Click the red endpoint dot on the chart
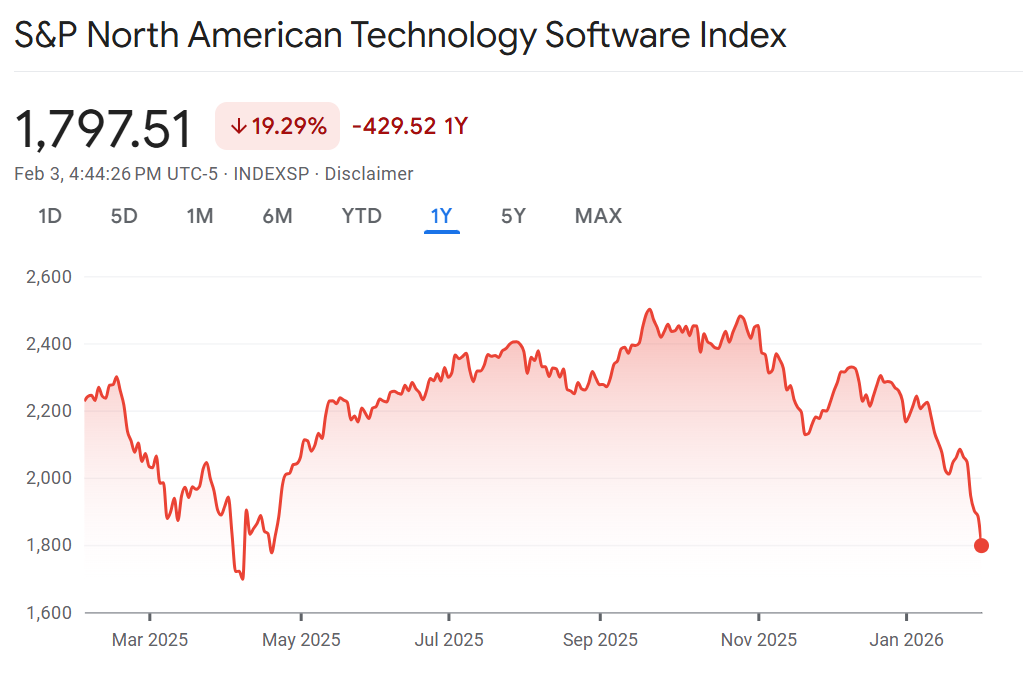Screen dimensions: 1023x682 pyautogui.click(x=981, y=545)
